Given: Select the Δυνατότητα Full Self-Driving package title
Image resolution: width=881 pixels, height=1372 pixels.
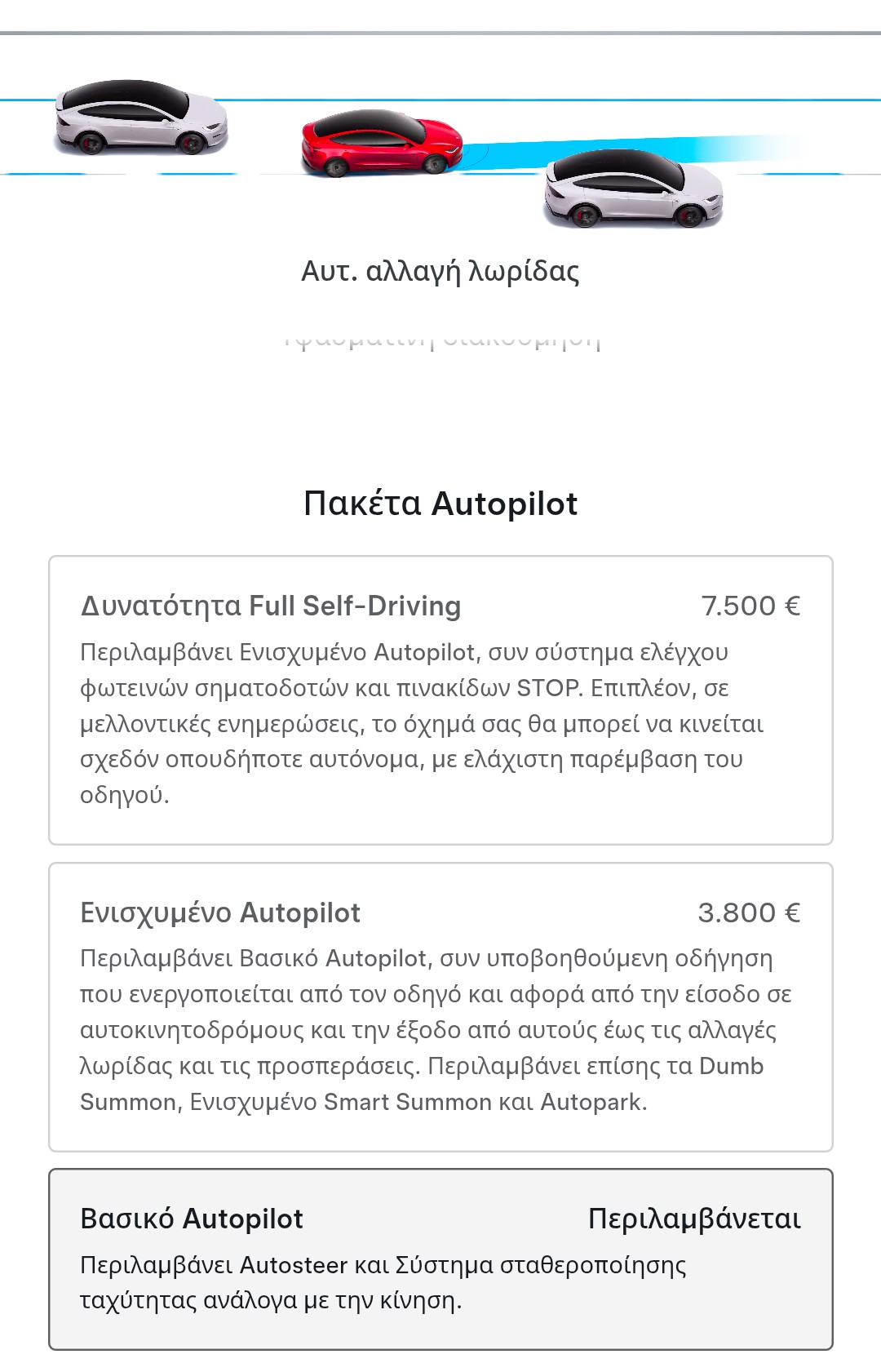Looking at the screenshot, I should (x=271, y=606).
